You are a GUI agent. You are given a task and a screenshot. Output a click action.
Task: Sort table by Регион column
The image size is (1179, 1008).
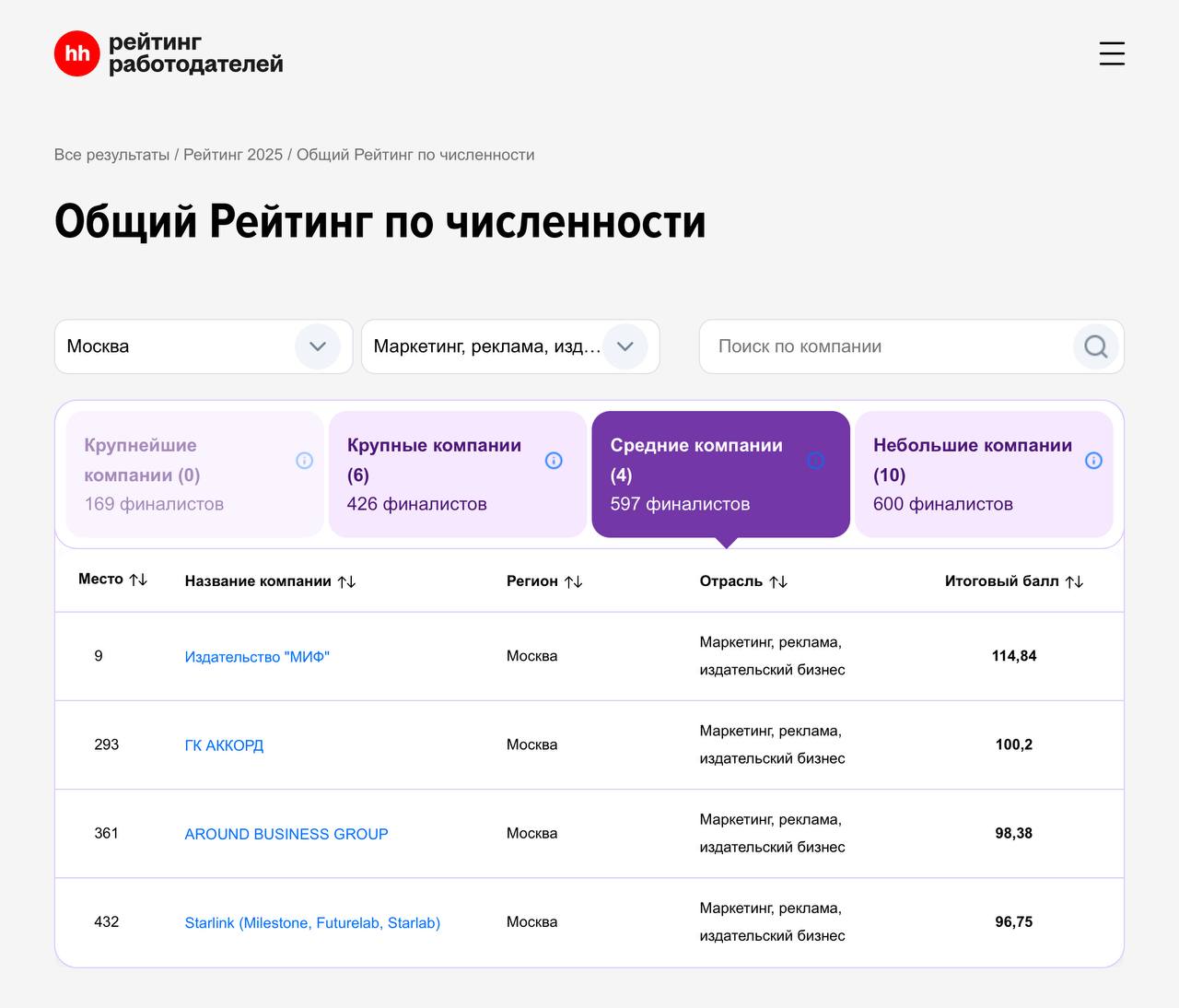coord(573,581)
